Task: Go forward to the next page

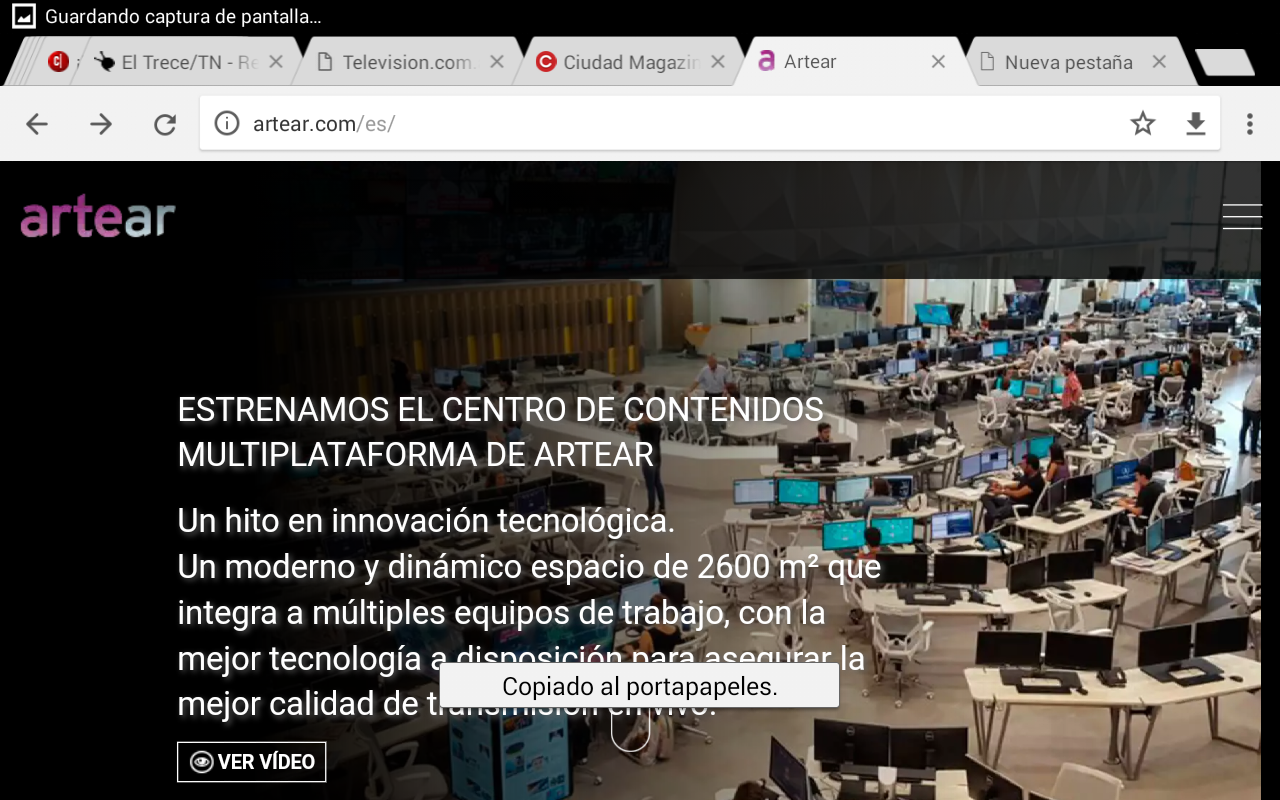Action: coord(101,124)
